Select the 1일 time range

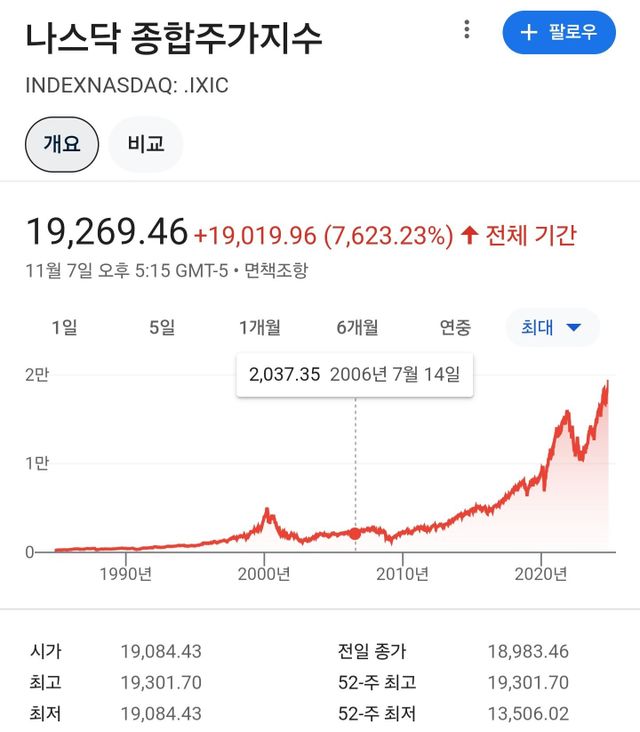63,327
